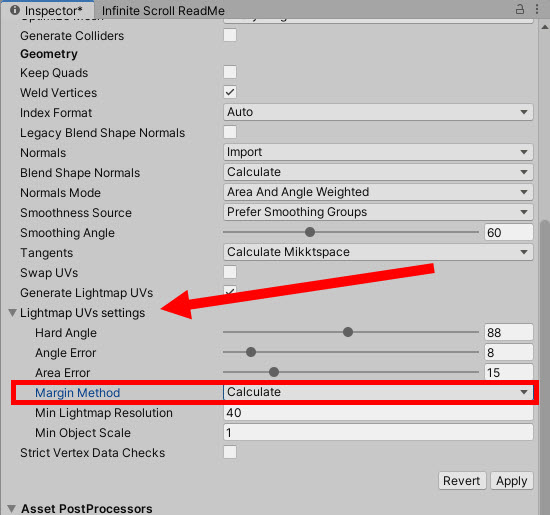550x515 pixels.
Task: Open the Normals Import dropdown
Action: point(378,152)
